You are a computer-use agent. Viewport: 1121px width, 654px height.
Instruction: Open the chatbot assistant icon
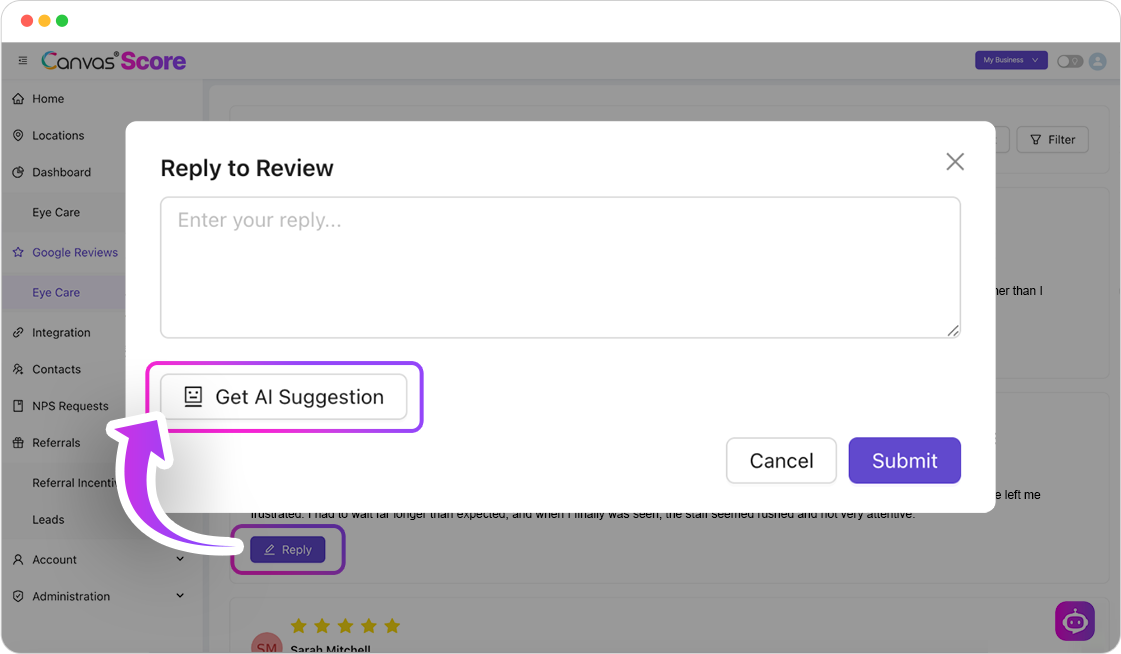click(x=1075, y=621)
